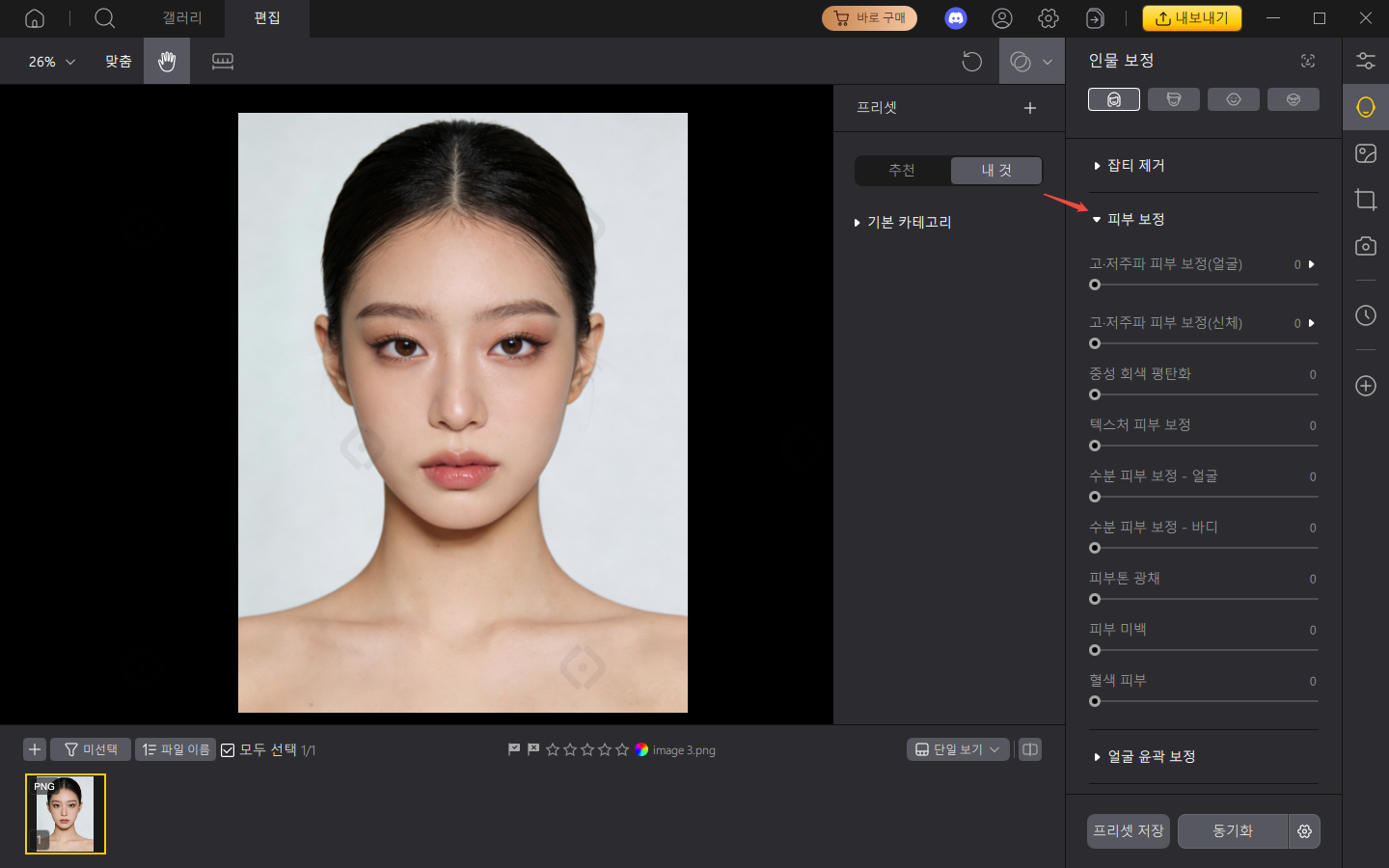
Task: Click the 내보내기 export button
Action: 1192,17
